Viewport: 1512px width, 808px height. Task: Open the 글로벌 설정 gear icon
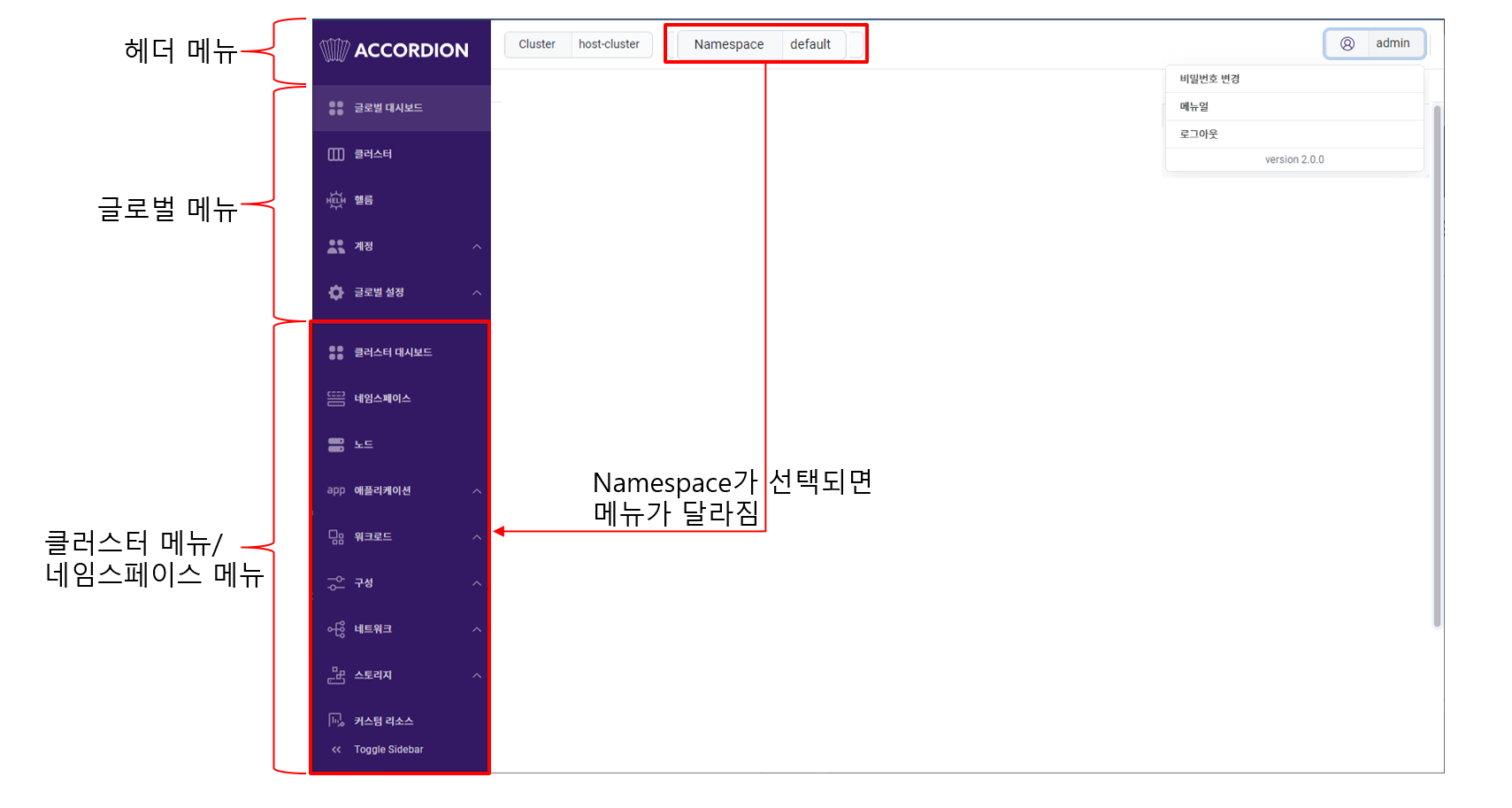pos(336,292)
